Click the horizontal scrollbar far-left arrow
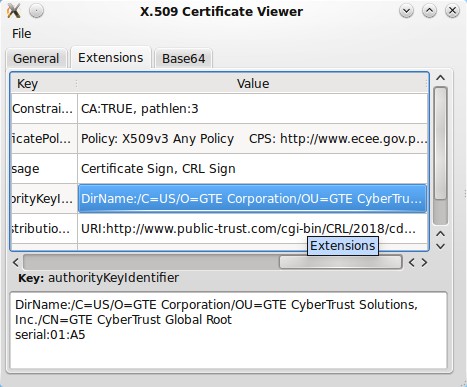Image resolution: width=467 pixels, height=387 pixels. 16,263
